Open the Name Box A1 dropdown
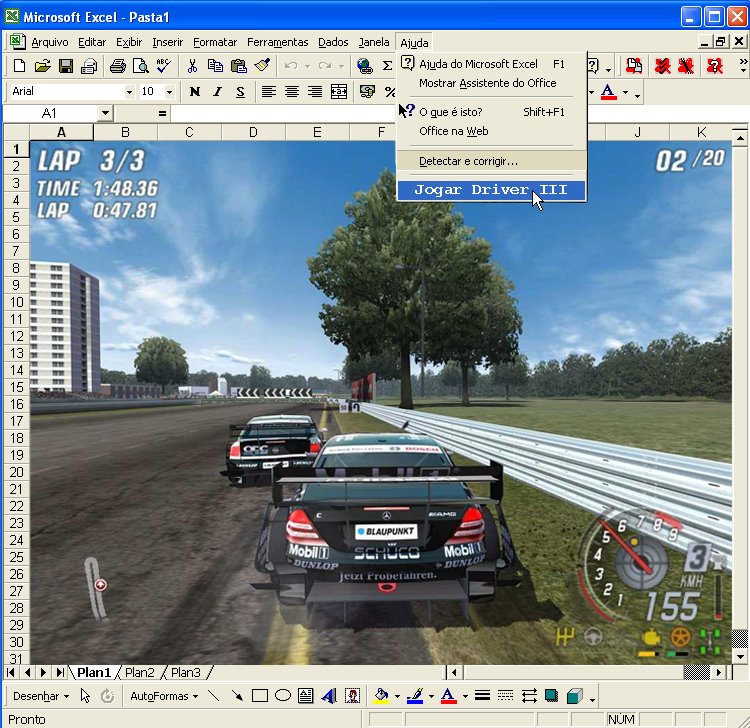The image size is (750, 728). click(x=105, y=113)
